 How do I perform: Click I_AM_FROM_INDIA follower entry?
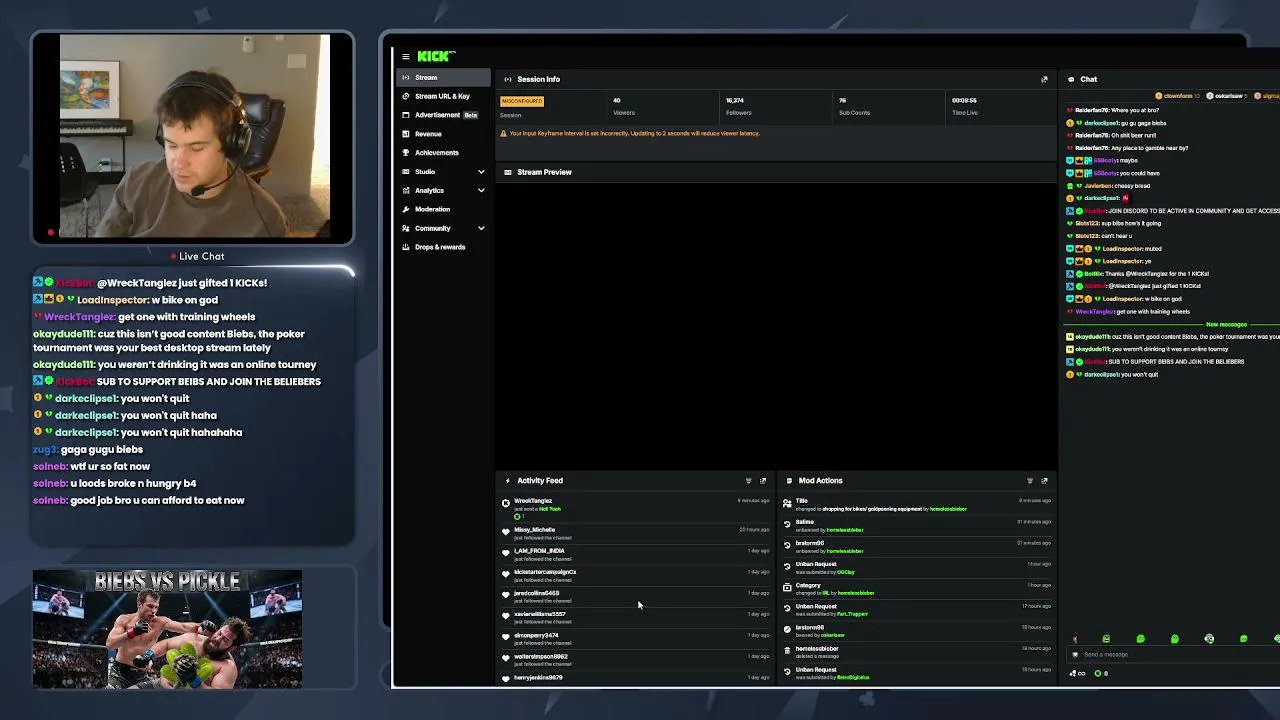coord(636,555)
